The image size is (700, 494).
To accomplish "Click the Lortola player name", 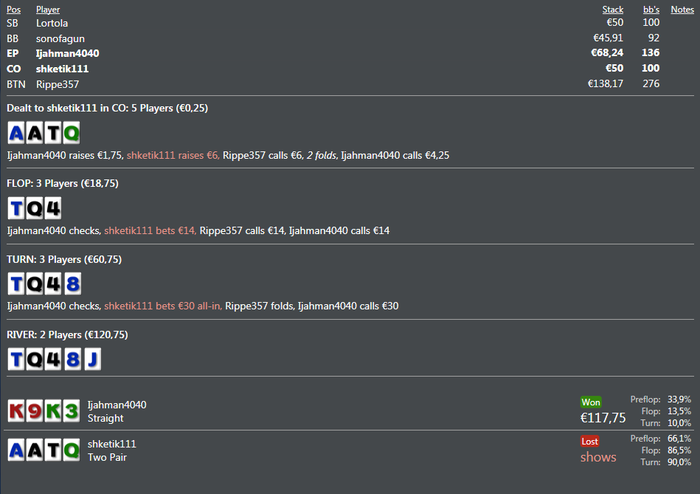I will click(52, 22).
